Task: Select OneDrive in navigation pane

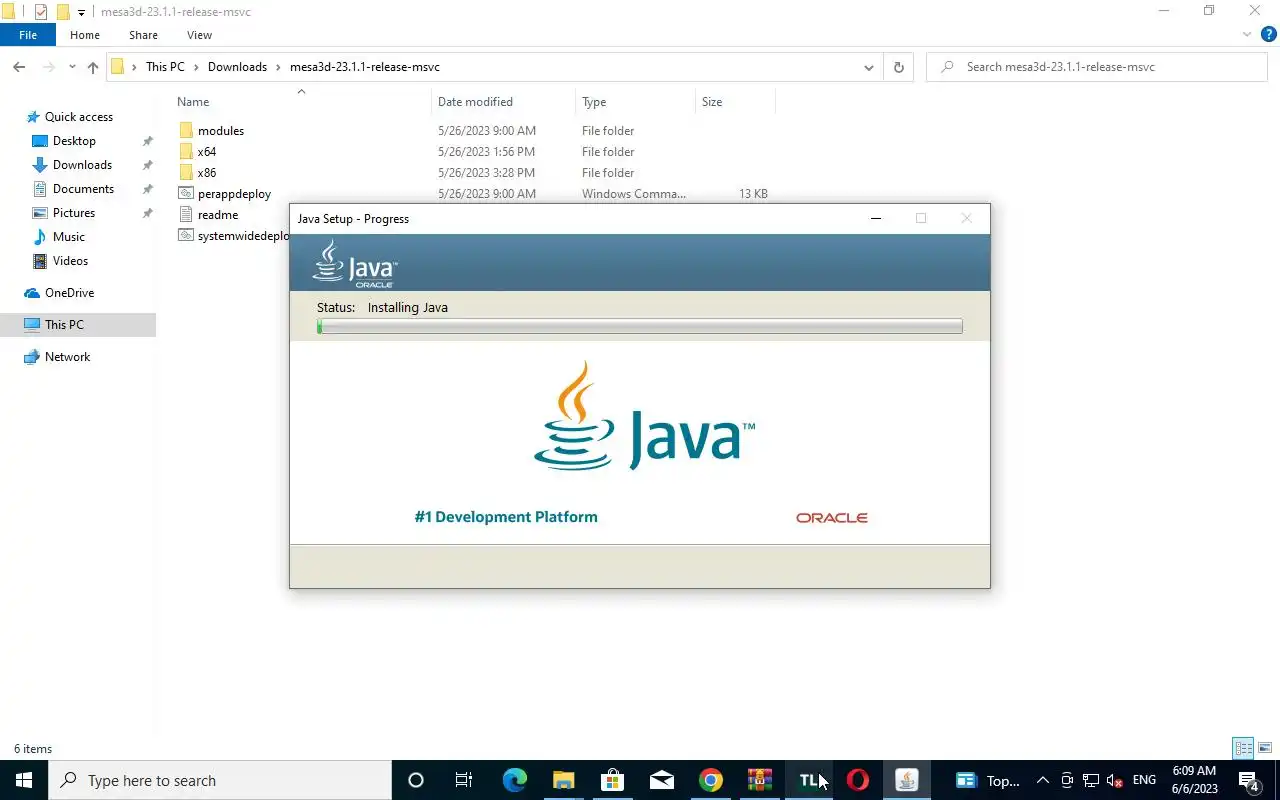Action: (69, 293)
